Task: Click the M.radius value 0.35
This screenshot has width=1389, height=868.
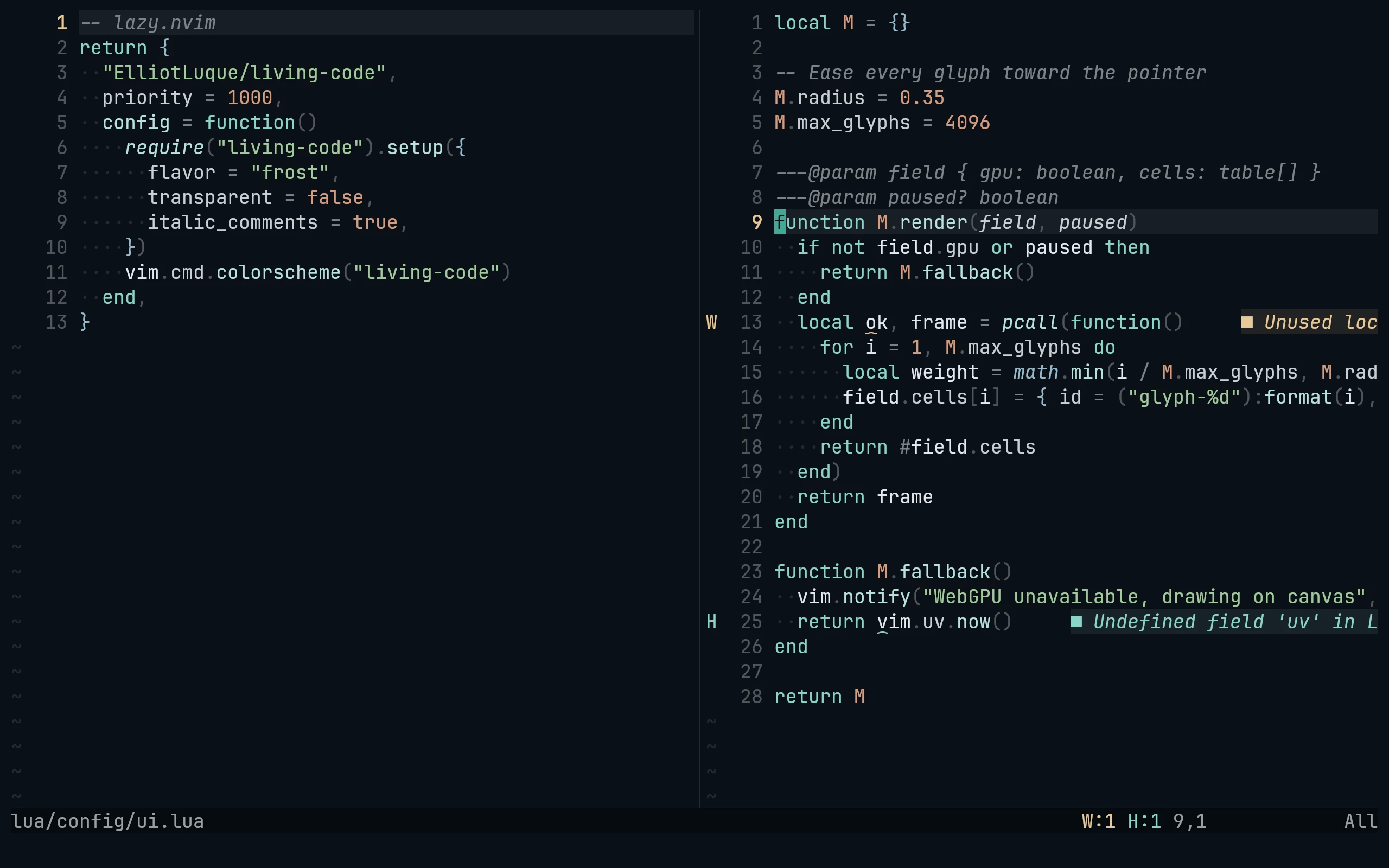Action: click(922, 98)
